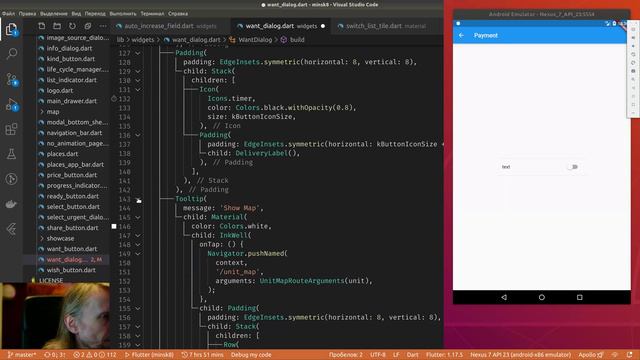
Task: Tap the back arrow in Payment screen
Action: [x=461, y=36]
